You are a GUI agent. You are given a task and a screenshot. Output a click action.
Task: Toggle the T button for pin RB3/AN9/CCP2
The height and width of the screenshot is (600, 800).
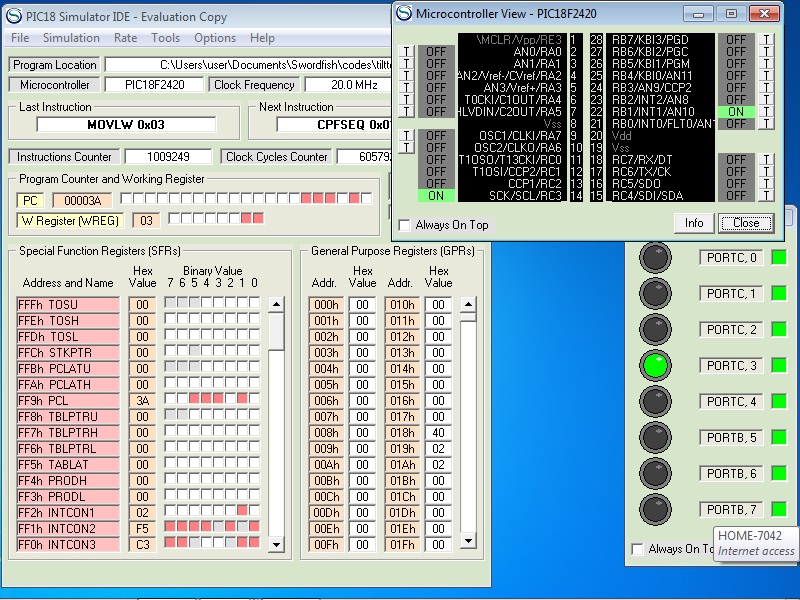[x=766, y=88]
